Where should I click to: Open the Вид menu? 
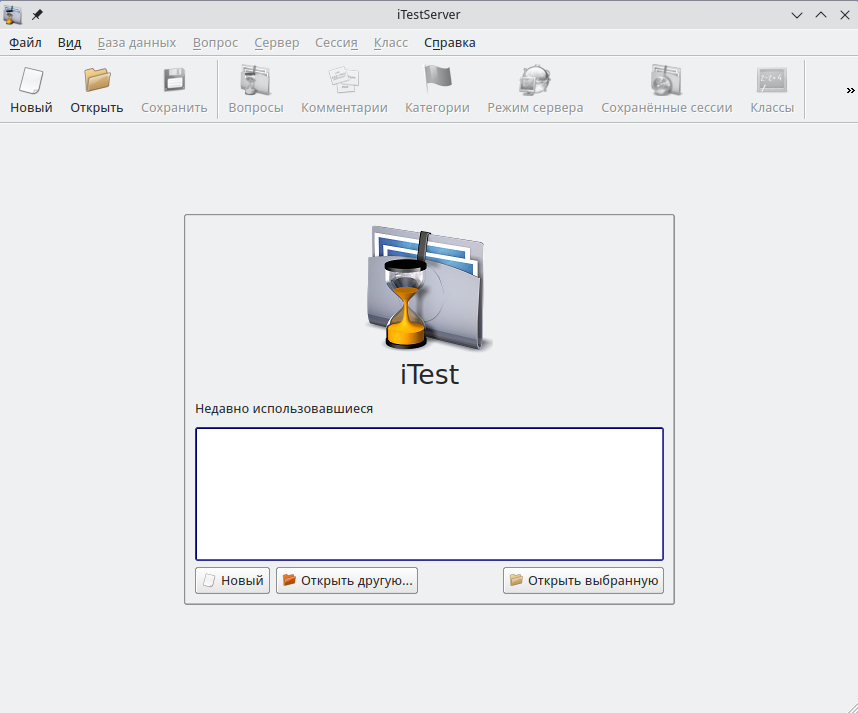click(70, 43)
